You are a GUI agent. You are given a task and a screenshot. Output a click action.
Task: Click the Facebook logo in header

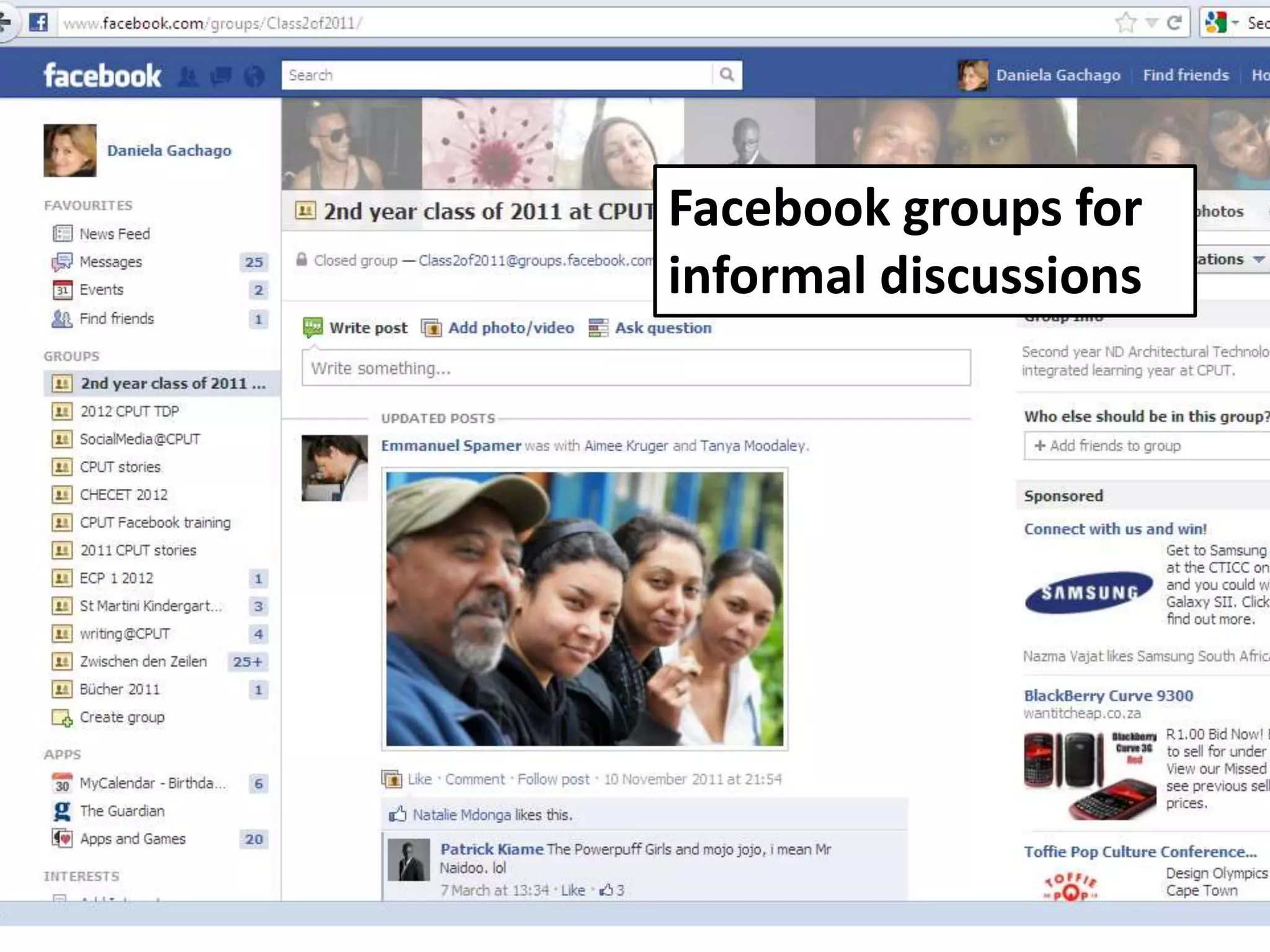point(102,76)
